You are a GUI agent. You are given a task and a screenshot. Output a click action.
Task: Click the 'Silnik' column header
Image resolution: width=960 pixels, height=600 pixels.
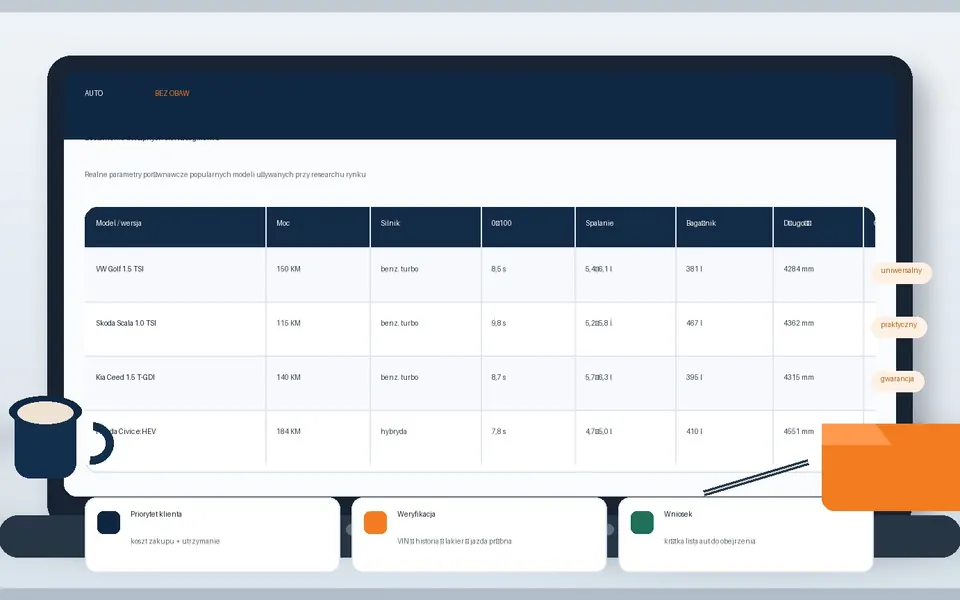pos(426,227)
